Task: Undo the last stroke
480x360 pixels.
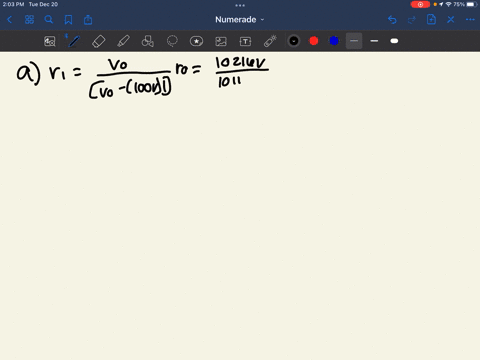Action: (392, 20)
